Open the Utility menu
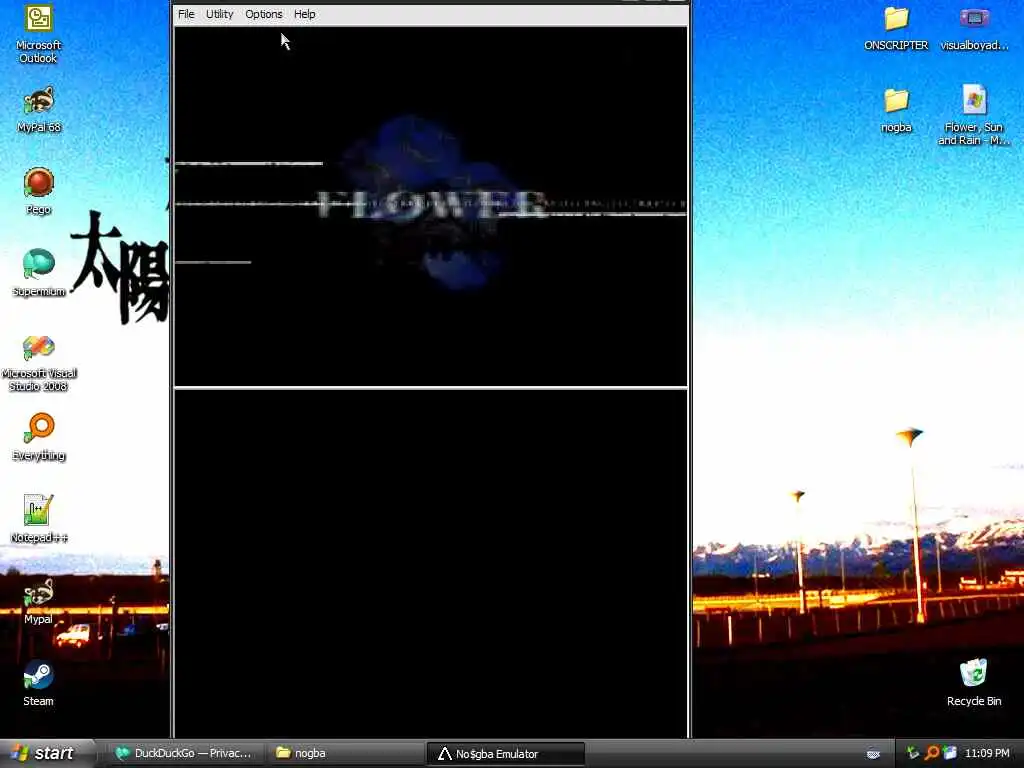Screen dimensions: 1024x768 (219, 14)
